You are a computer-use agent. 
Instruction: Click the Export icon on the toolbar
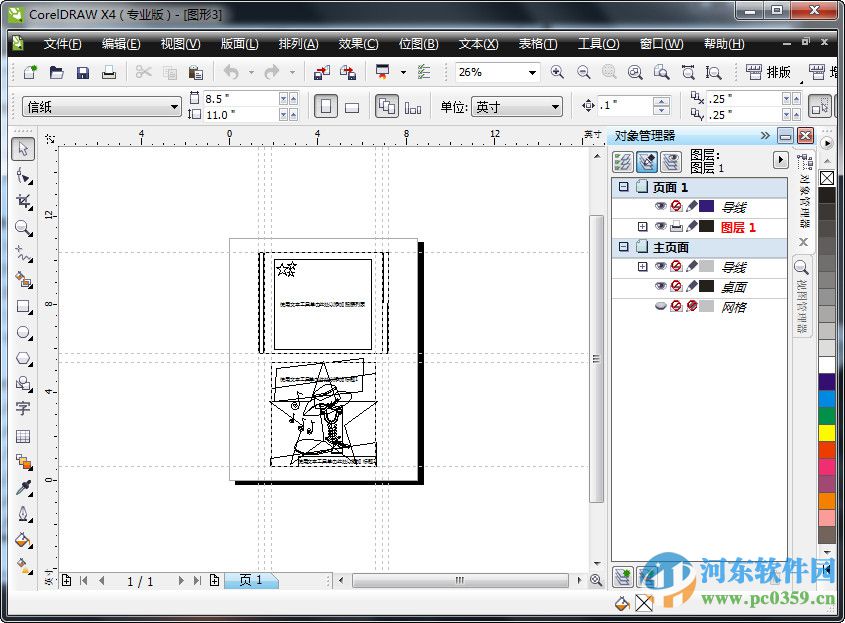348,72
